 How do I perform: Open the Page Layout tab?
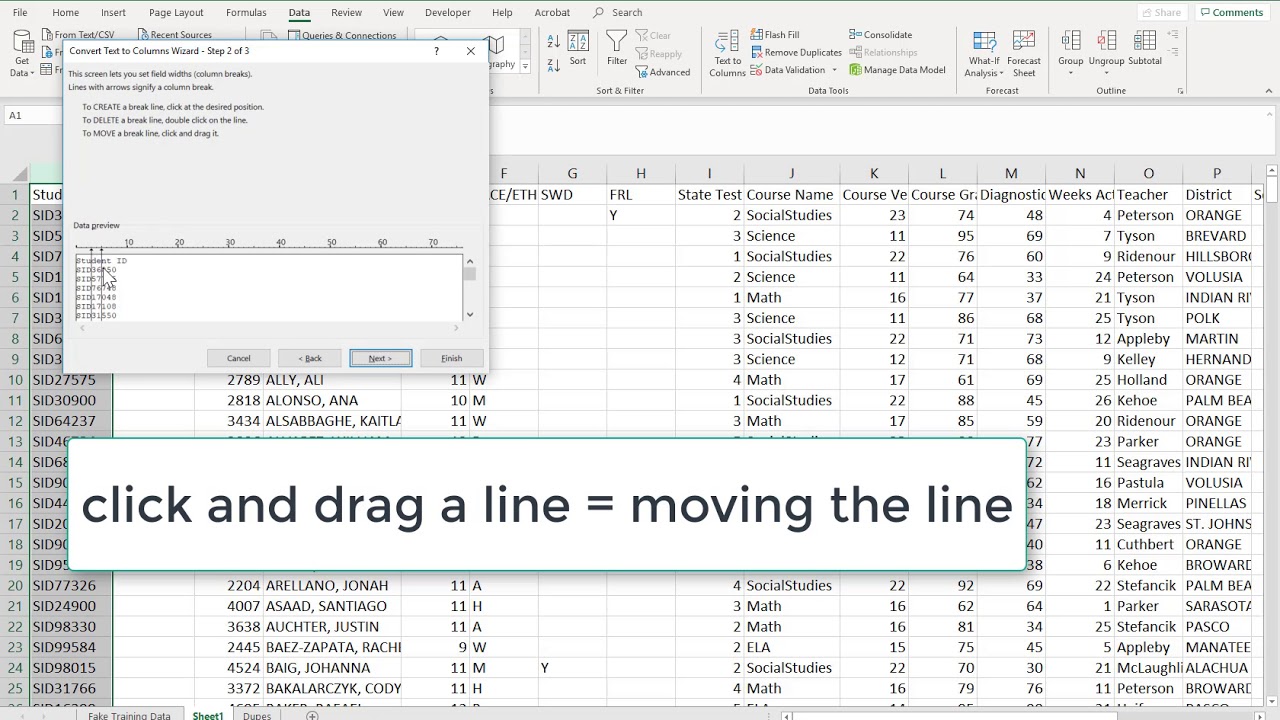coord(176,13)
